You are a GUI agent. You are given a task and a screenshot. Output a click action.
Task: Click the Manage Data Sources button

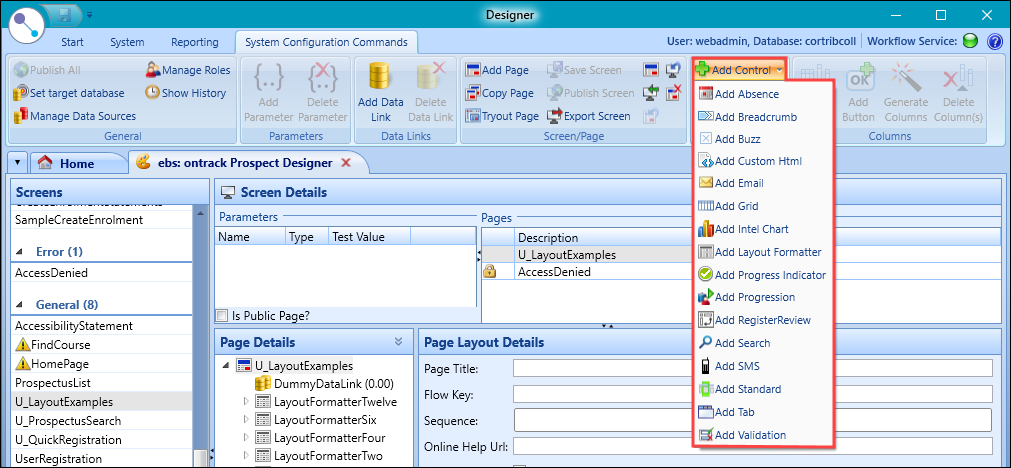[75, 116]
